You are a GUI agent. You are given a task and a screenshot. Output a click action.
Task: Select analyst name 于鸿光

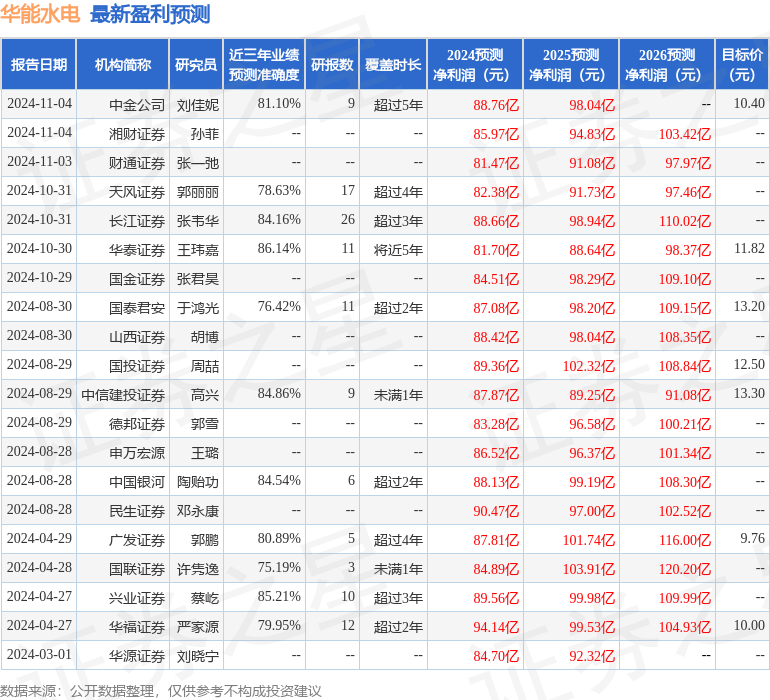pos(197,308)
